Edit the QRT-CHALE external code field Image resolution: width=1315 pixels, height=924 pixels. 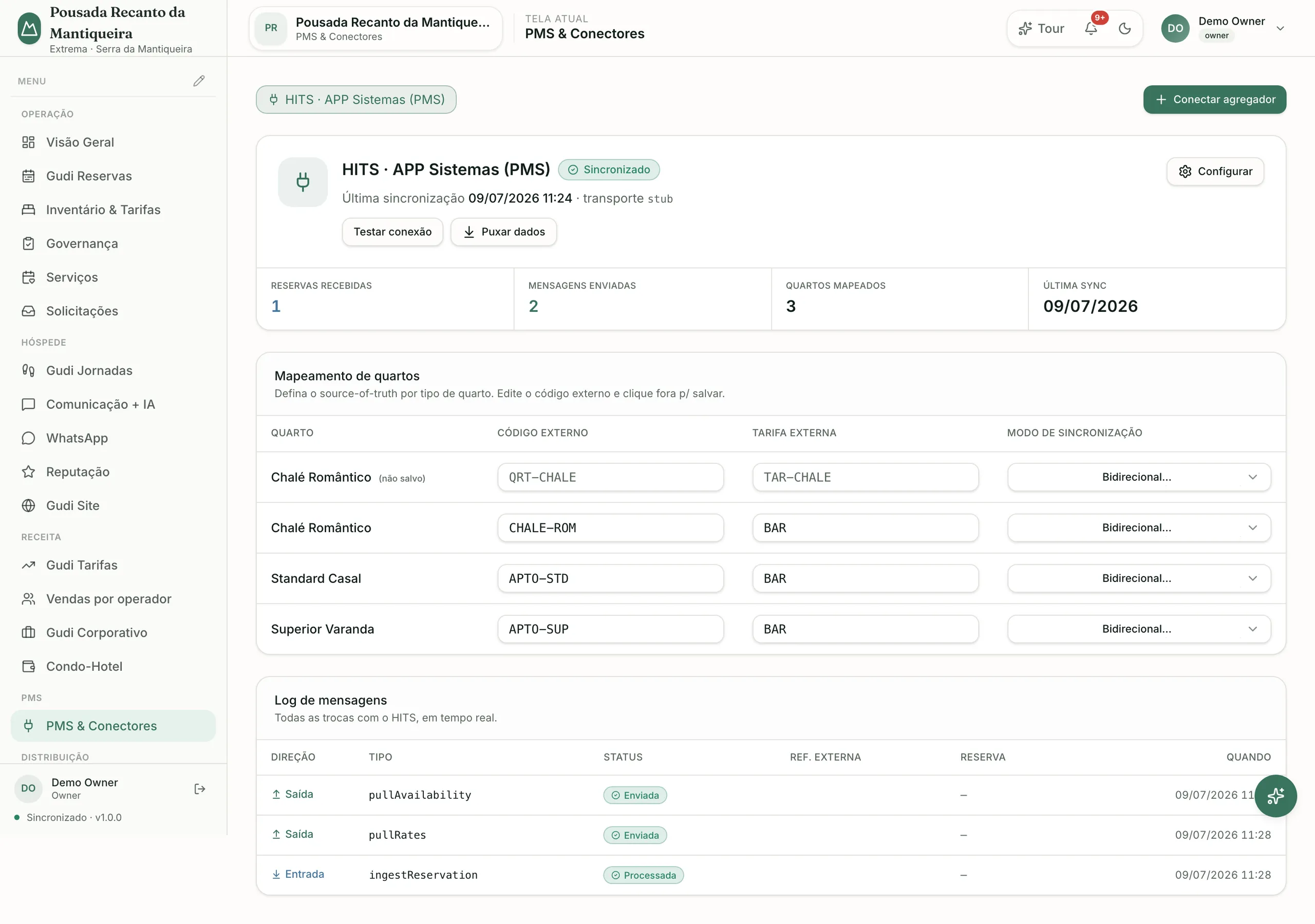click(x=611, y=477)
